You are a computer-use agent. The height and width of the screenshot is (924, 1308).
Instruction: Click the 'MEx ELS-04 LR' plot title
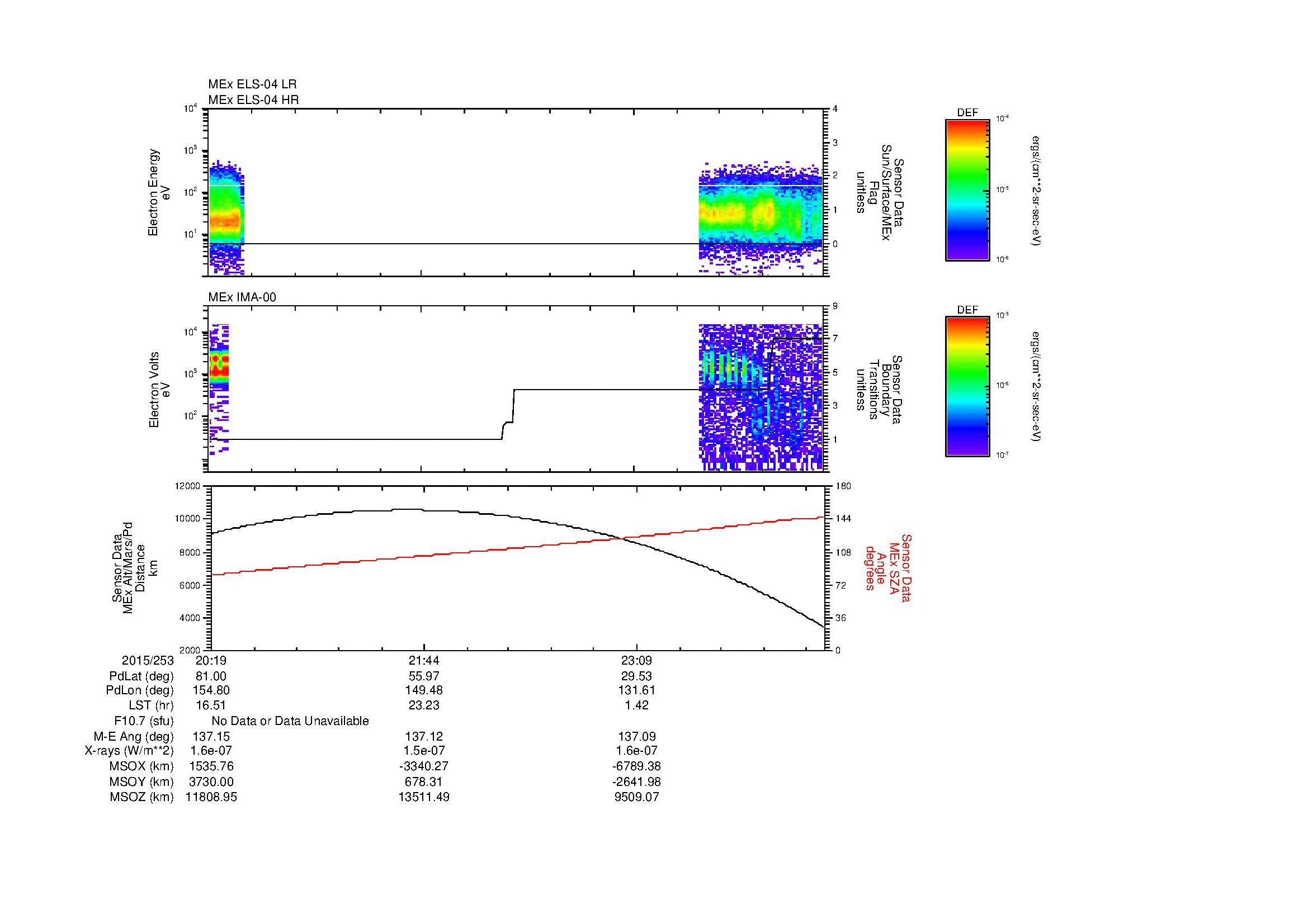pyautogui.click(x=252, y=84)
